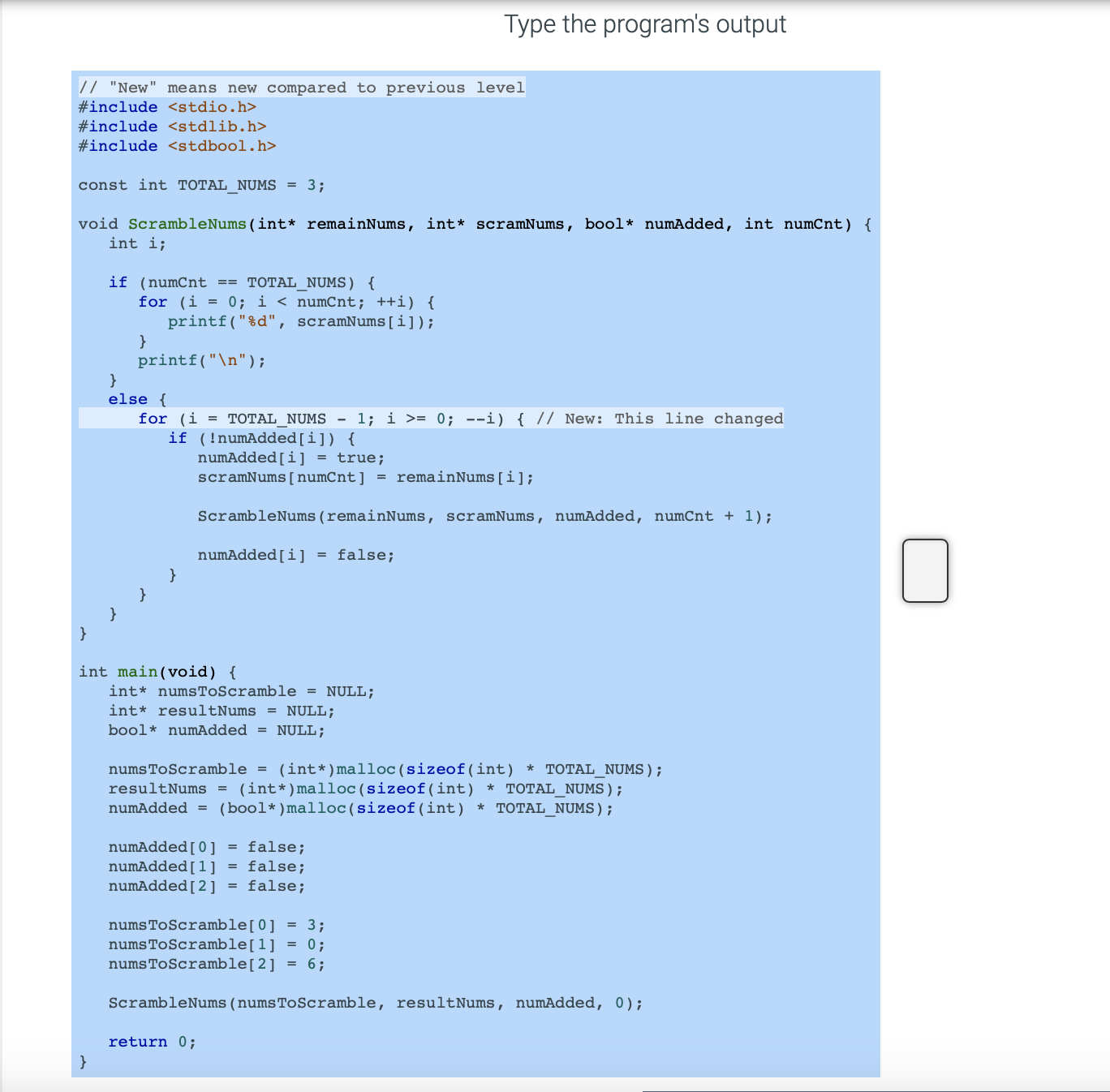Click the '// New: This line changed' comment
This screenshot has height=1092, width=1110.
click(x=660, y=419)
